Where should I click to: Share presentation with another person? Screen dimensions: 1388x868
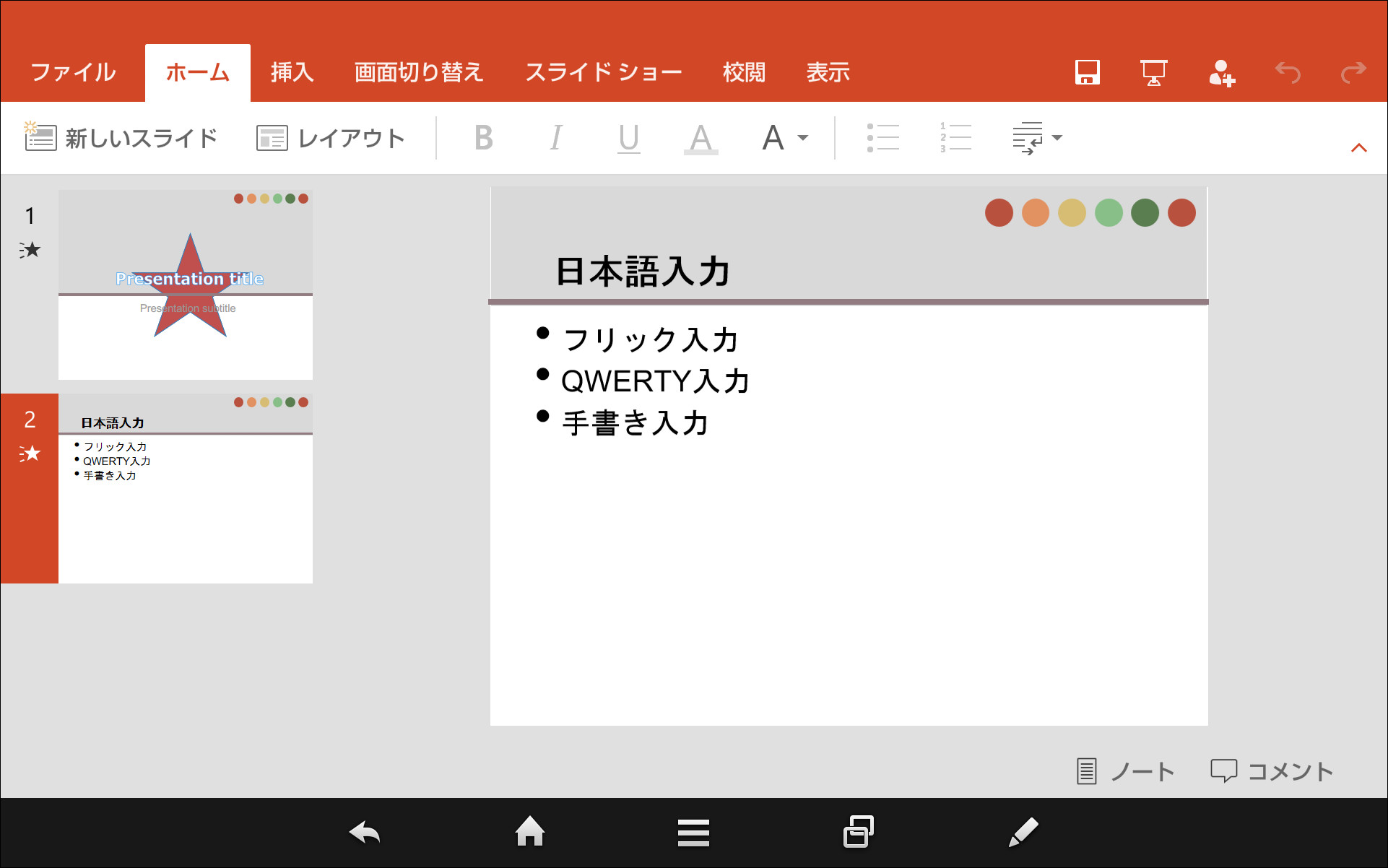(1222, 71)
